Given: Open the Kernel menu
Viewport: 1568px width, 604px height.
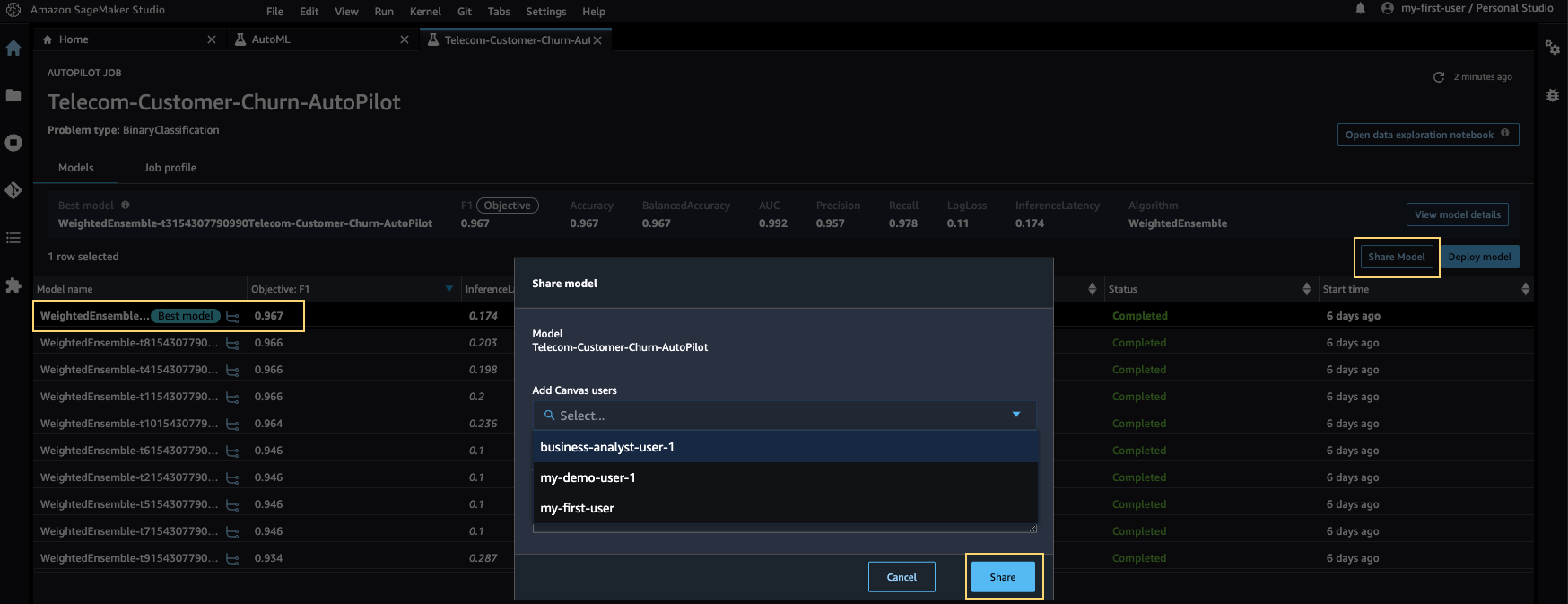Looking at the screenshot, I should coord(425,12).
